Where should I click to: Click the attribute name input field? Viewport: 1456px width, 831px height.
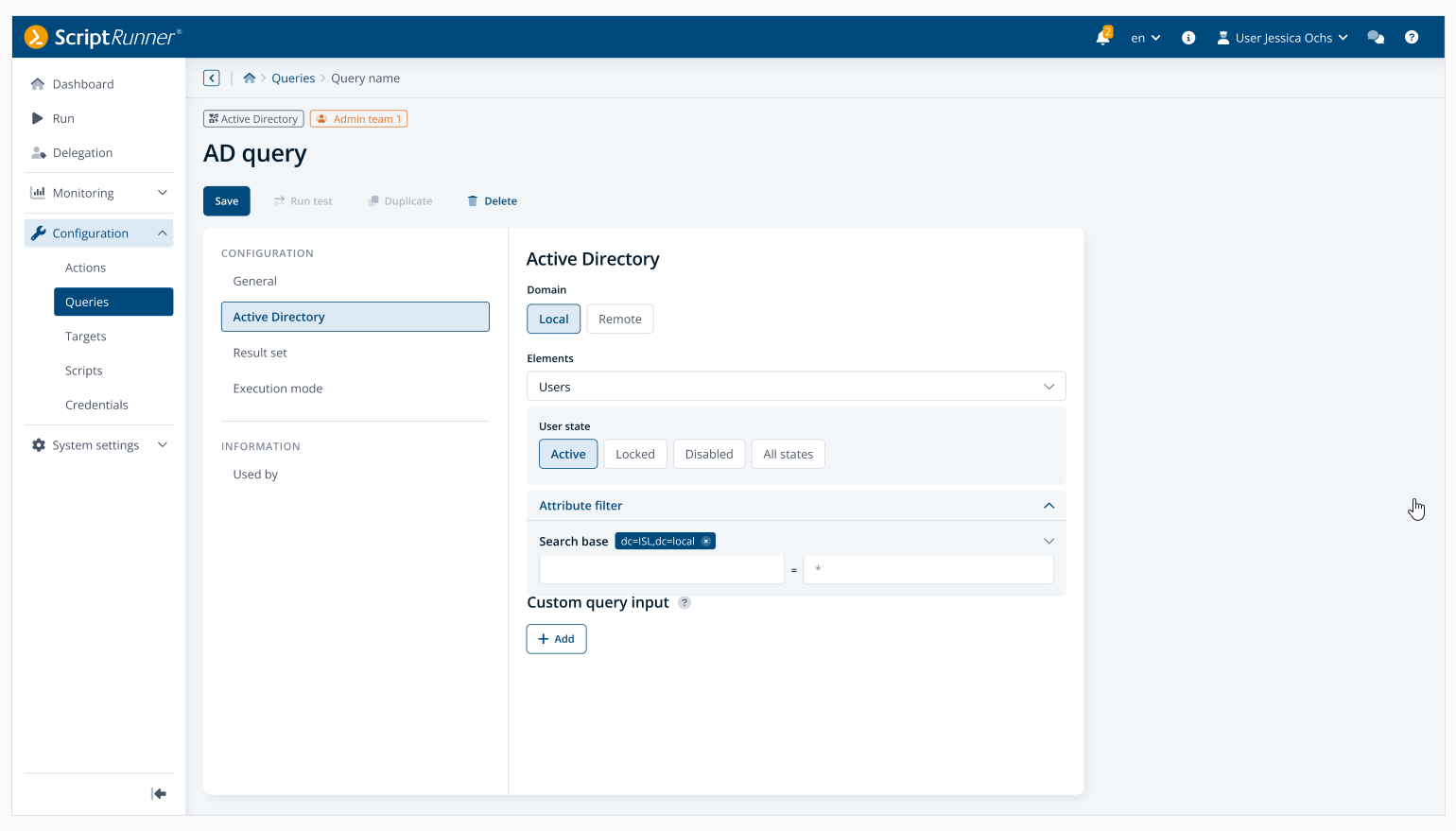[662, 570]
